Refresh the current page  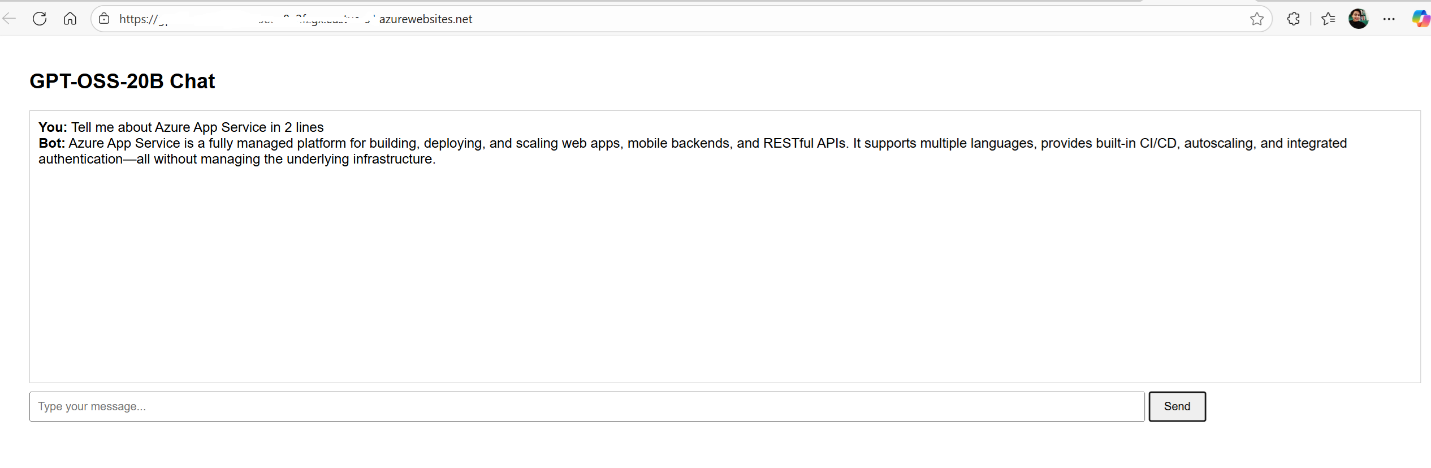[40, 18]
